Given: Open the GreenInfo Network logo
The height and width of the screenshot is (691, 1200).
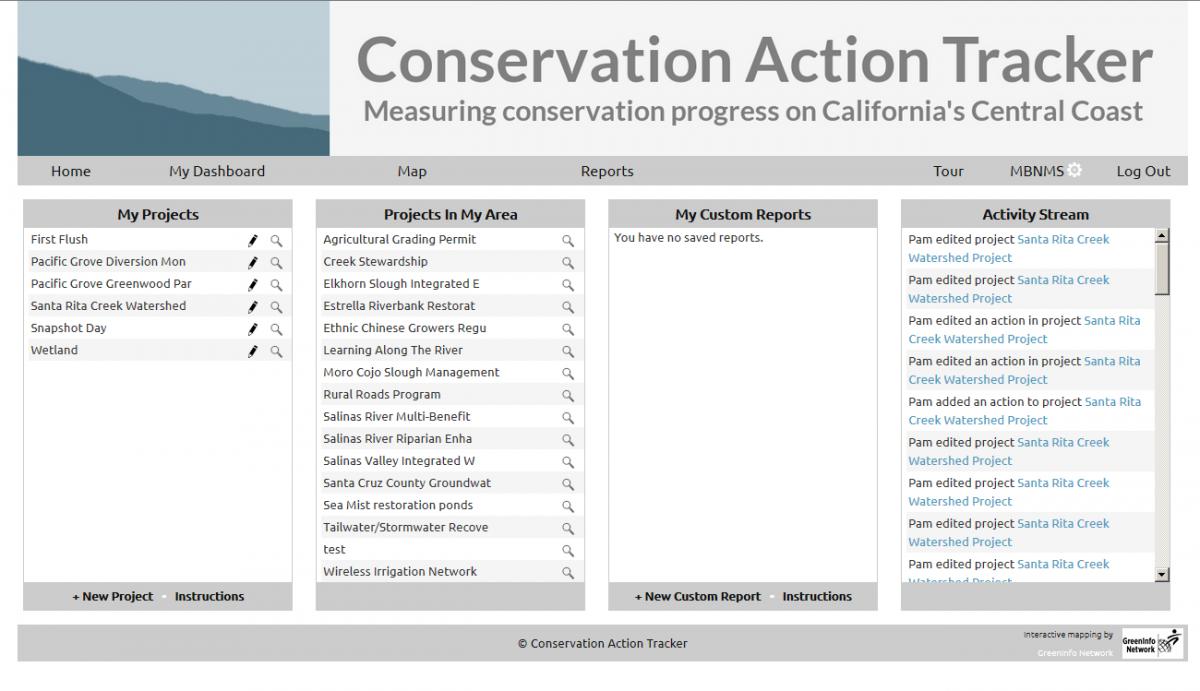Looking at the screenshot, I should pos(1151,644).
